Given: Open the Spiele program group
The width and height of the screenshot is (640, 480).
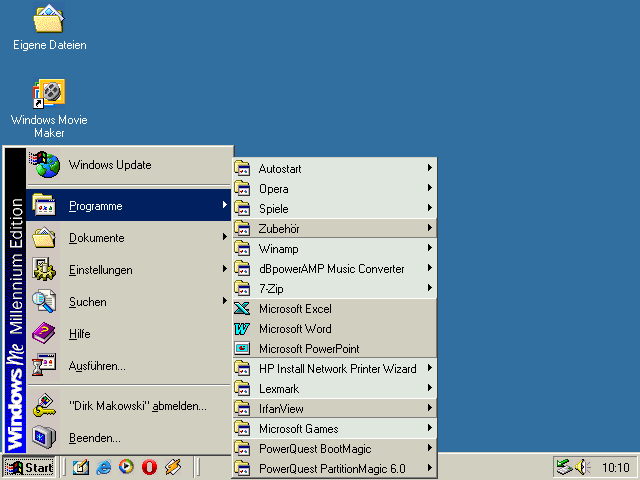Looking at the screenshot, I should coord(335,209).
